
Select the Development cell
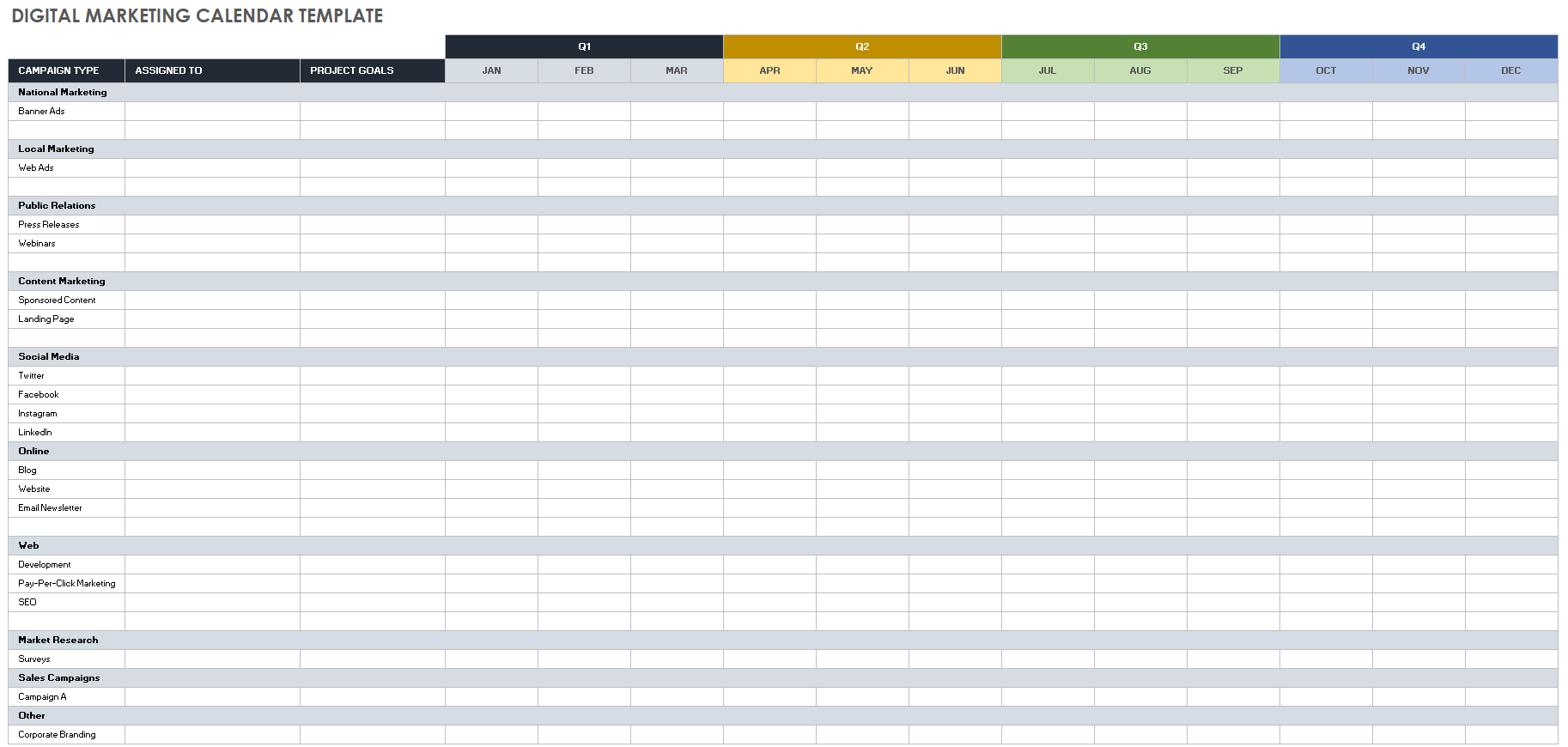66,564
